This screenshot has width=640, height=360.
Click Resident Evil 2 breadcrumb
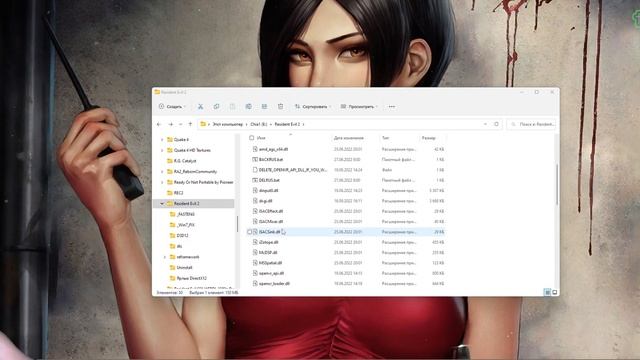287,124
